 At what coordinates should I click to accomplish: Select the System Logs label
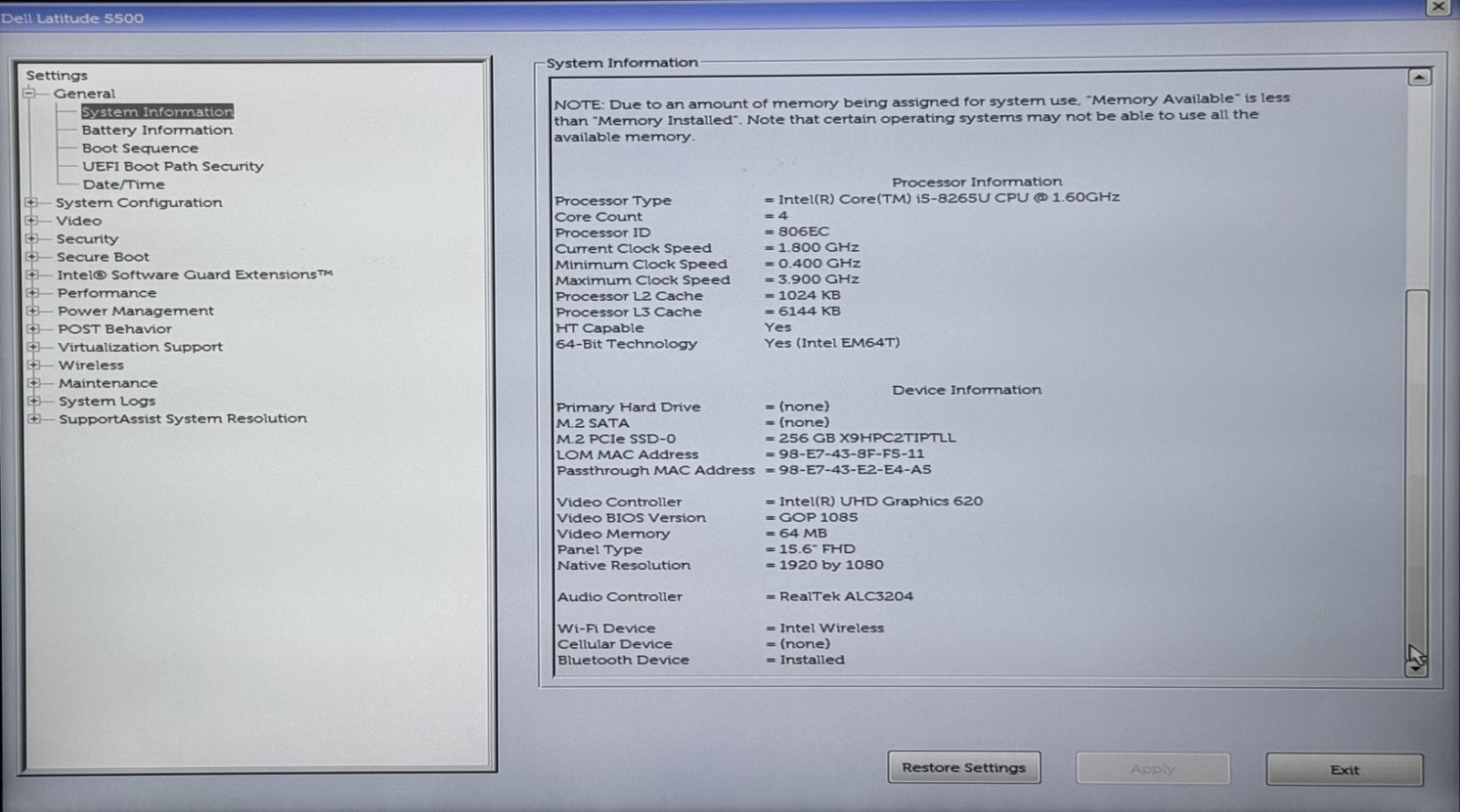tap(107, 401)
